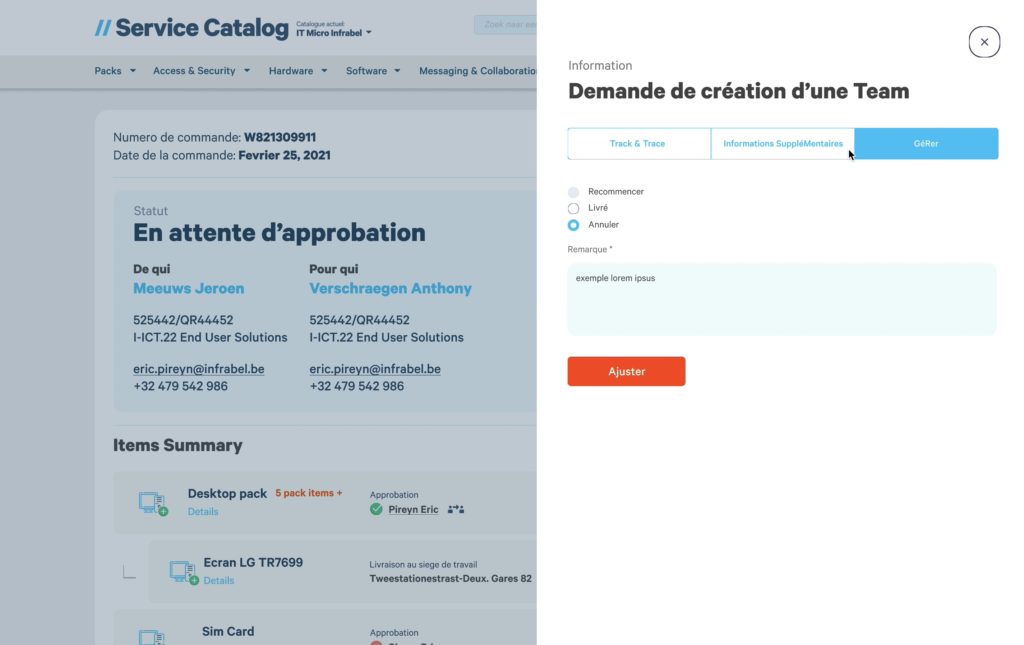Viewport: 1024px width, 645px height.
Task: Expand the 5 pack items plus
Action: click(x=309, y=493)
